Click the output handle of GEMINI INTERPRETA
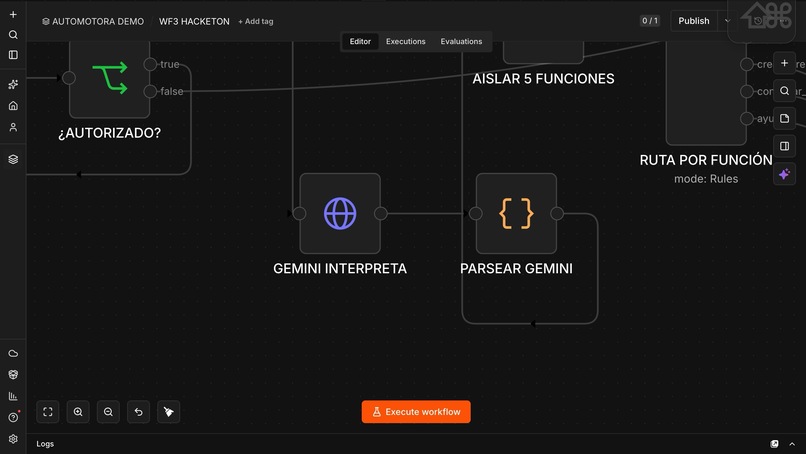This screenshot has width=806, height=454. point(381,213)
